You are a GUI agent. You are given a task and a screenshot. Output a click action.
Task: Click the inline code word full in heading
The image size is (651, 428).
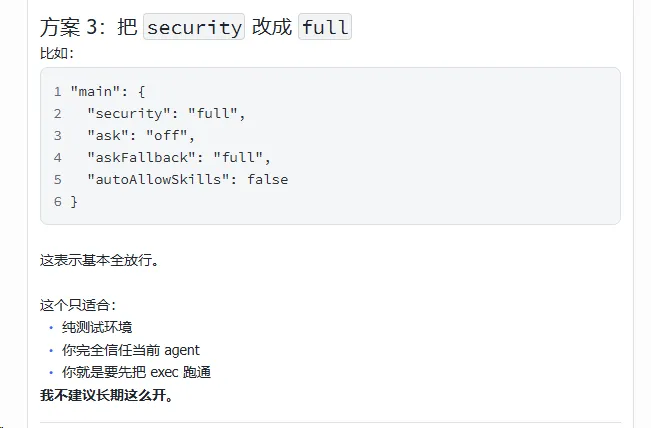[325, 27]
